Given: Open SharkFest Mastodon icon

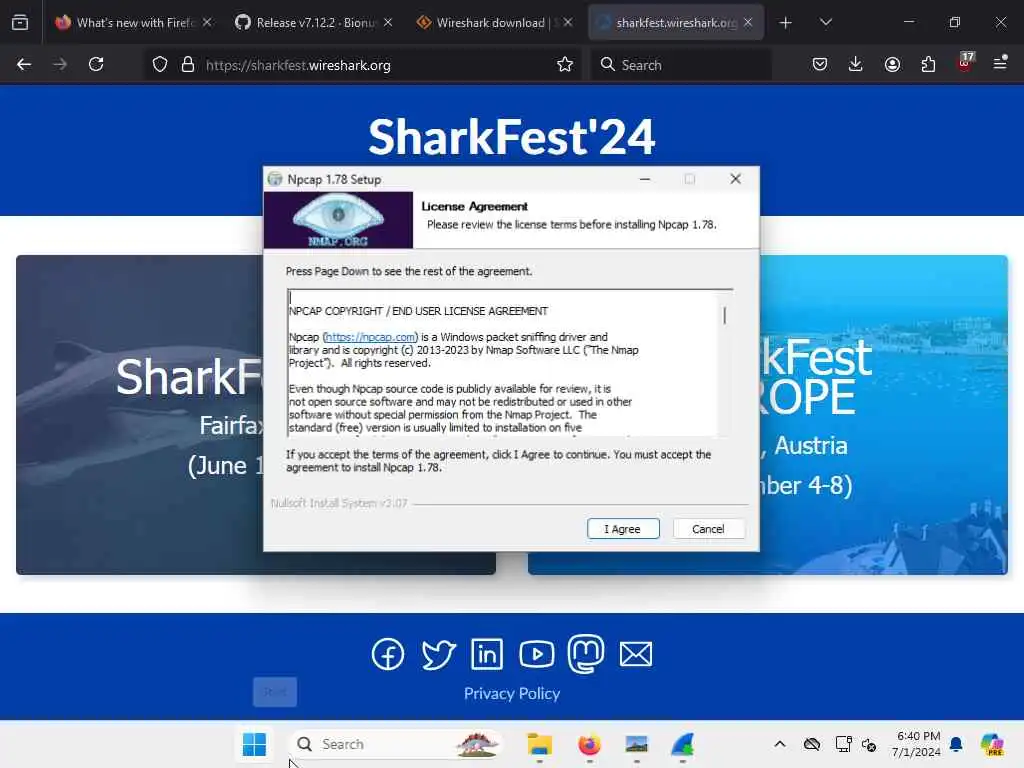Looking at the screenshot, I should [x=586, y=653].
